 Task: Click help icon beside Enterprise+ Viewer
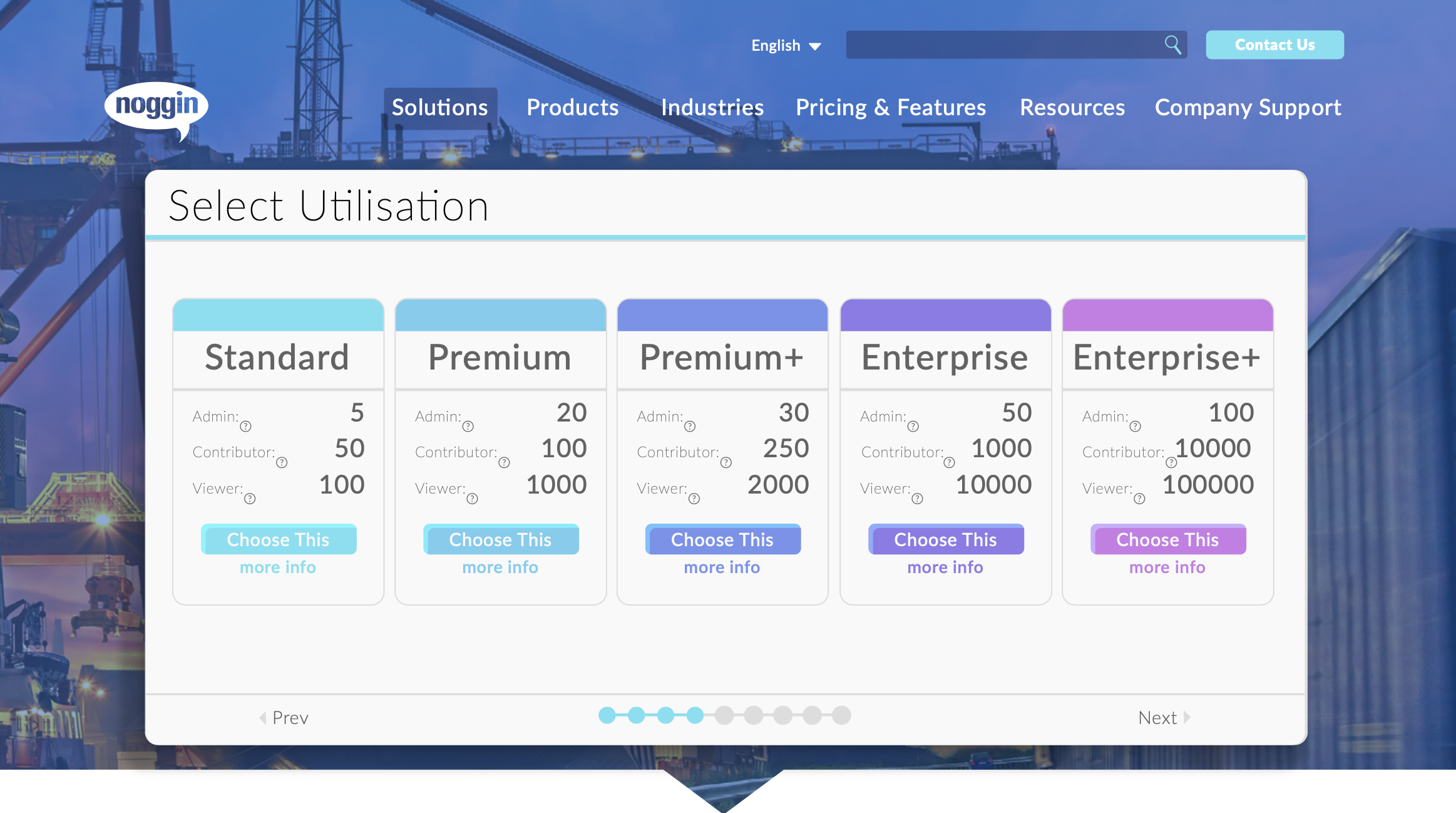(1139, 499)
